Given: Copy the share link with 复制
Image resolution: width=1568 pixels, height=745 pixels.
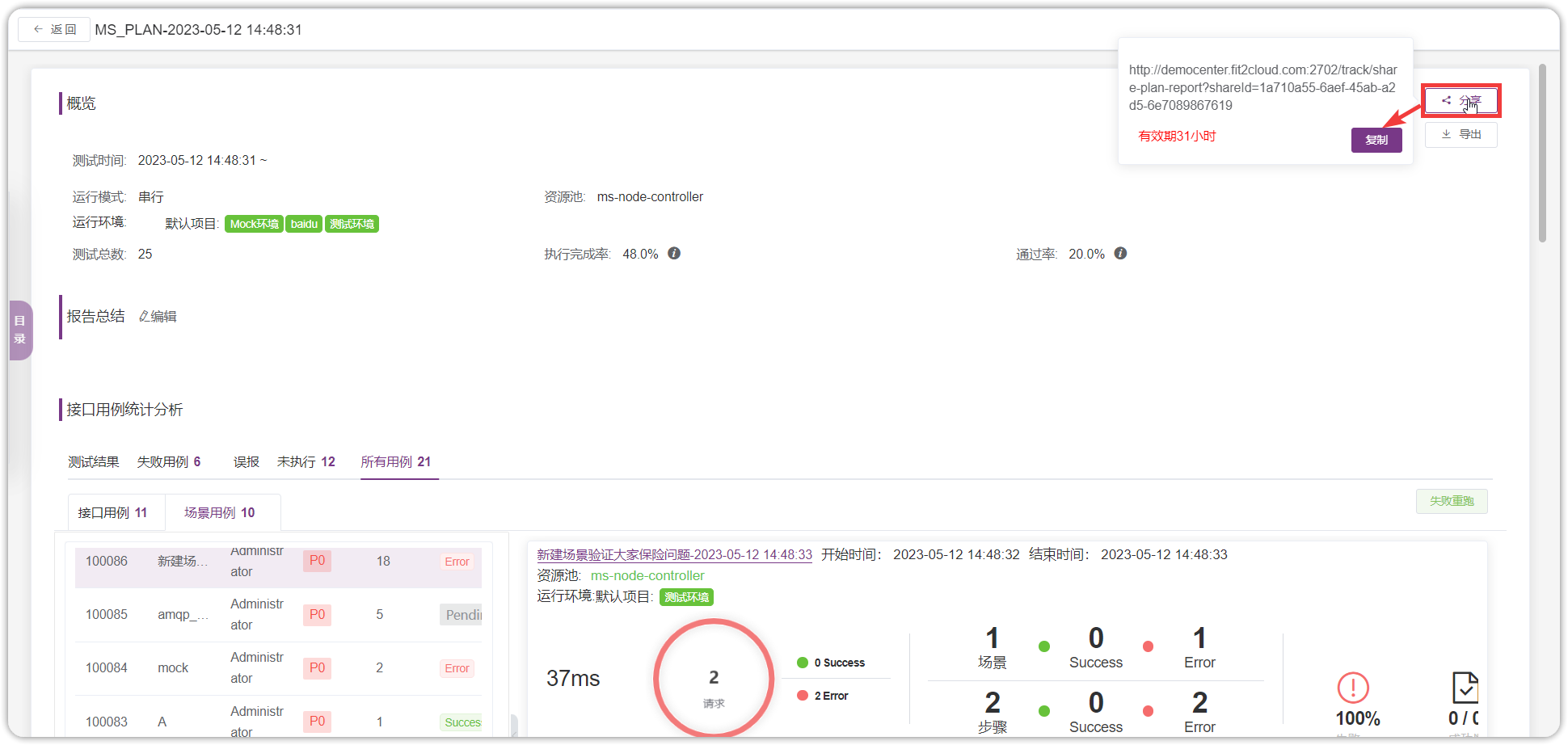Looking at the screenshot, I should click(x=1376, y=140).
